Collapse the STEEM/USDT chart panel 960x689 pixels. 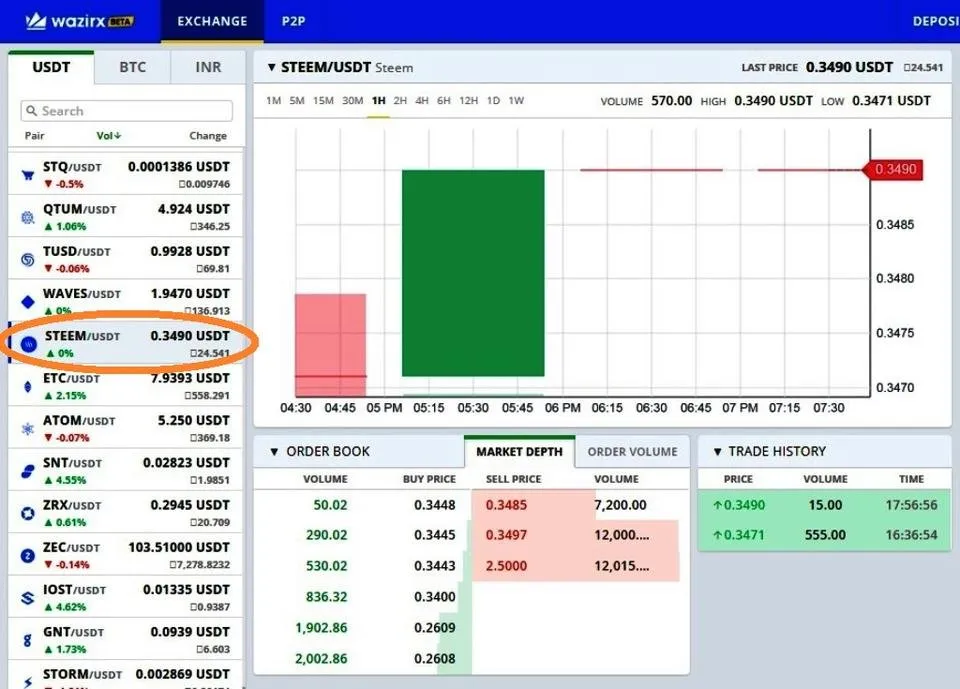(270, 68)
